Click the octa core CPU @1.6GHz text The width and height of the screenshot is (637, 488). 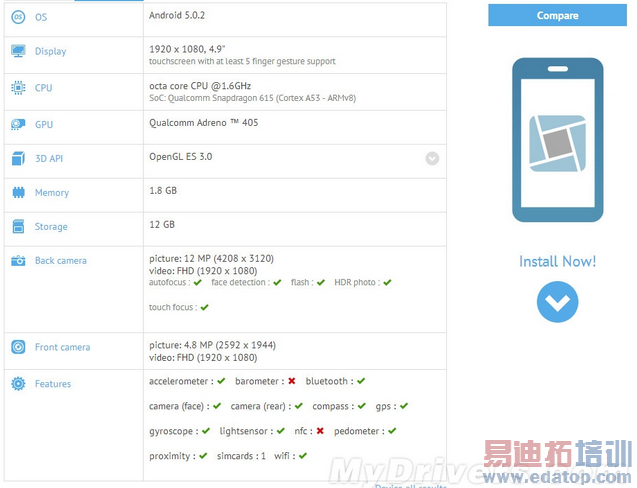click(x=200, y=86)
